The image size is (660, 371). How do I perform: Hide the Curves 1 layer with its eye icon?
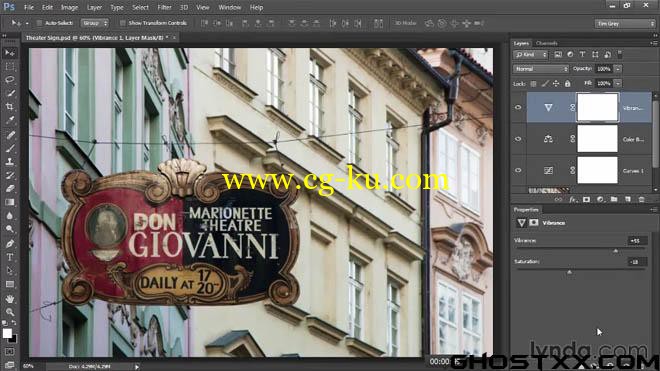click(518, 171)
